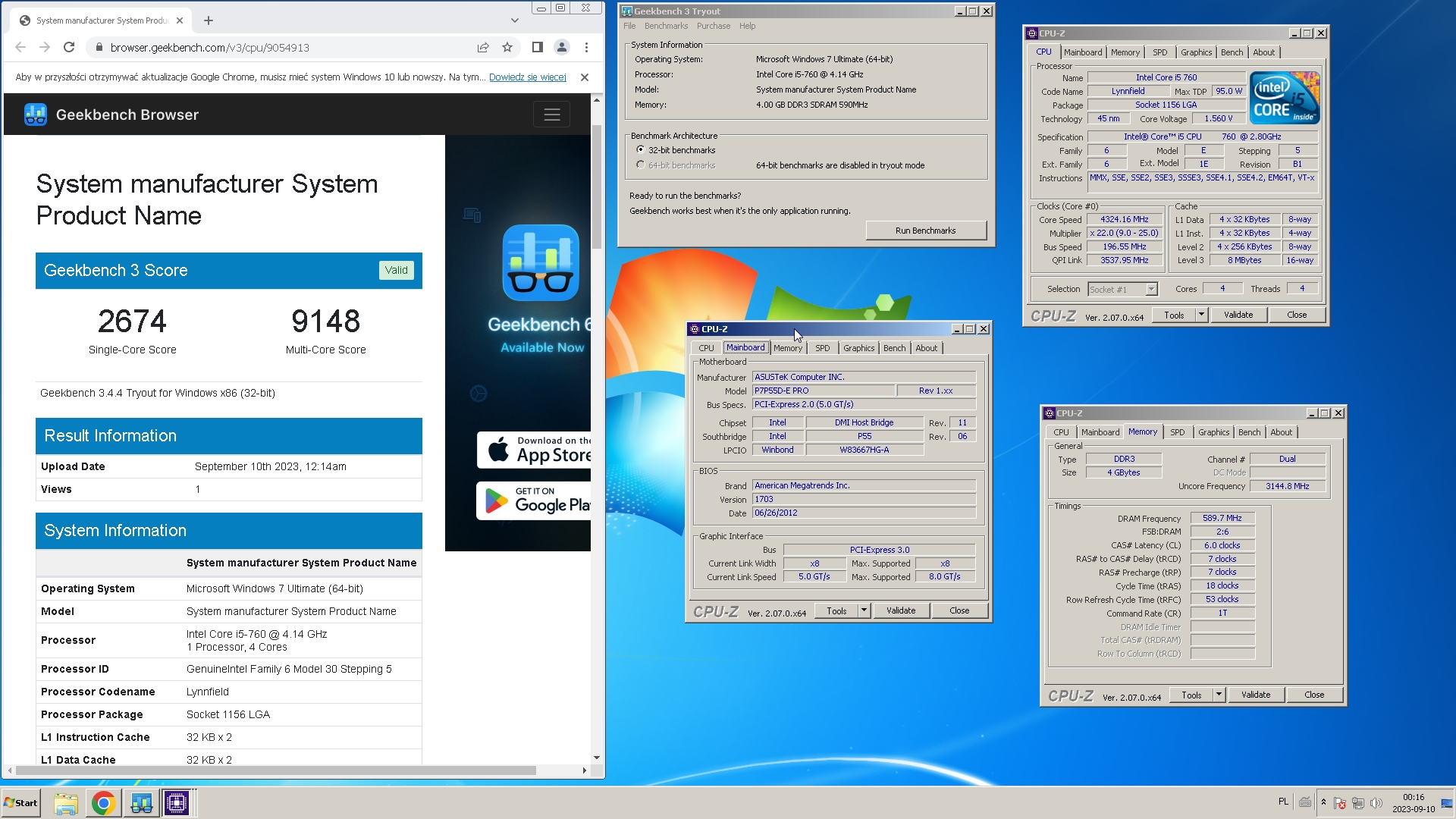Open Windows Explorer from taskbar

tap(66, 803)
